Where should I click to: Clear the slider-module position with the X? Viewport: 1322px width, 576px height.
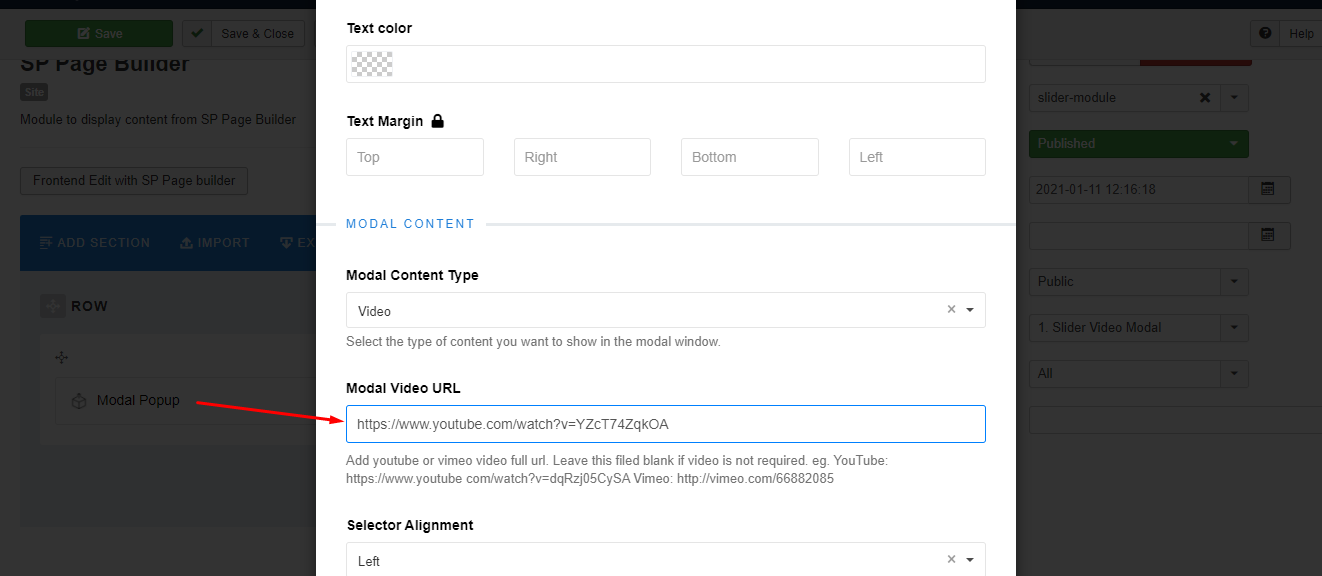pos(1205,98)
